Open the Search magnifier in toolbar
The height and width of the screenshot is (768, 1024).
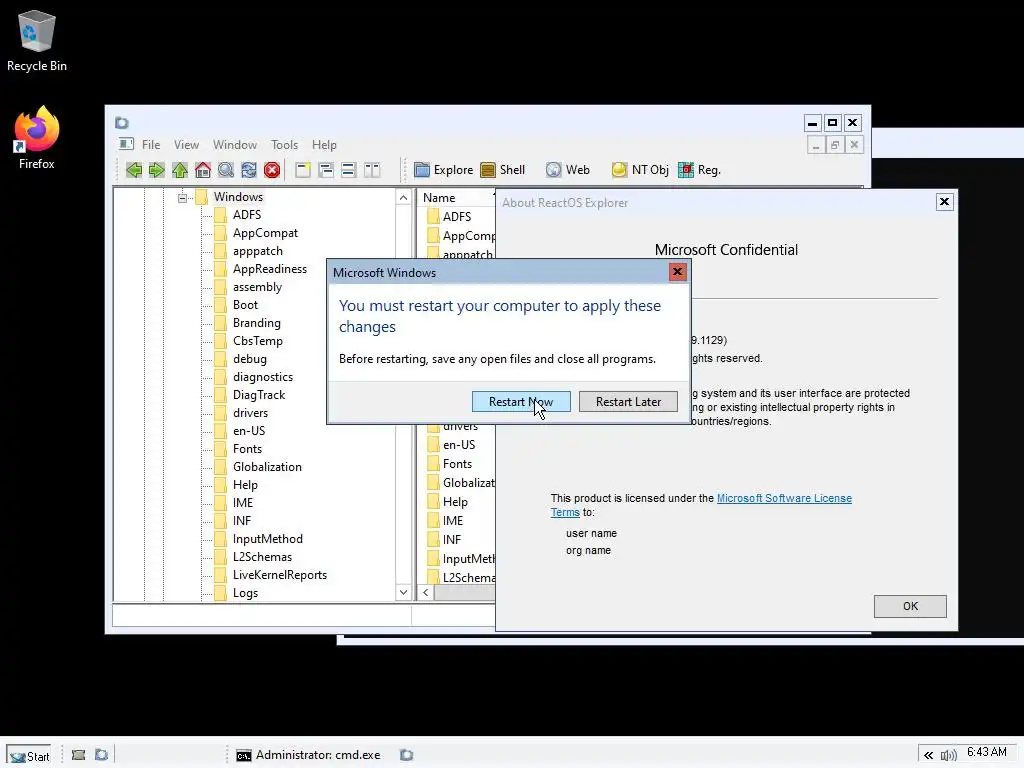[226, 170]
